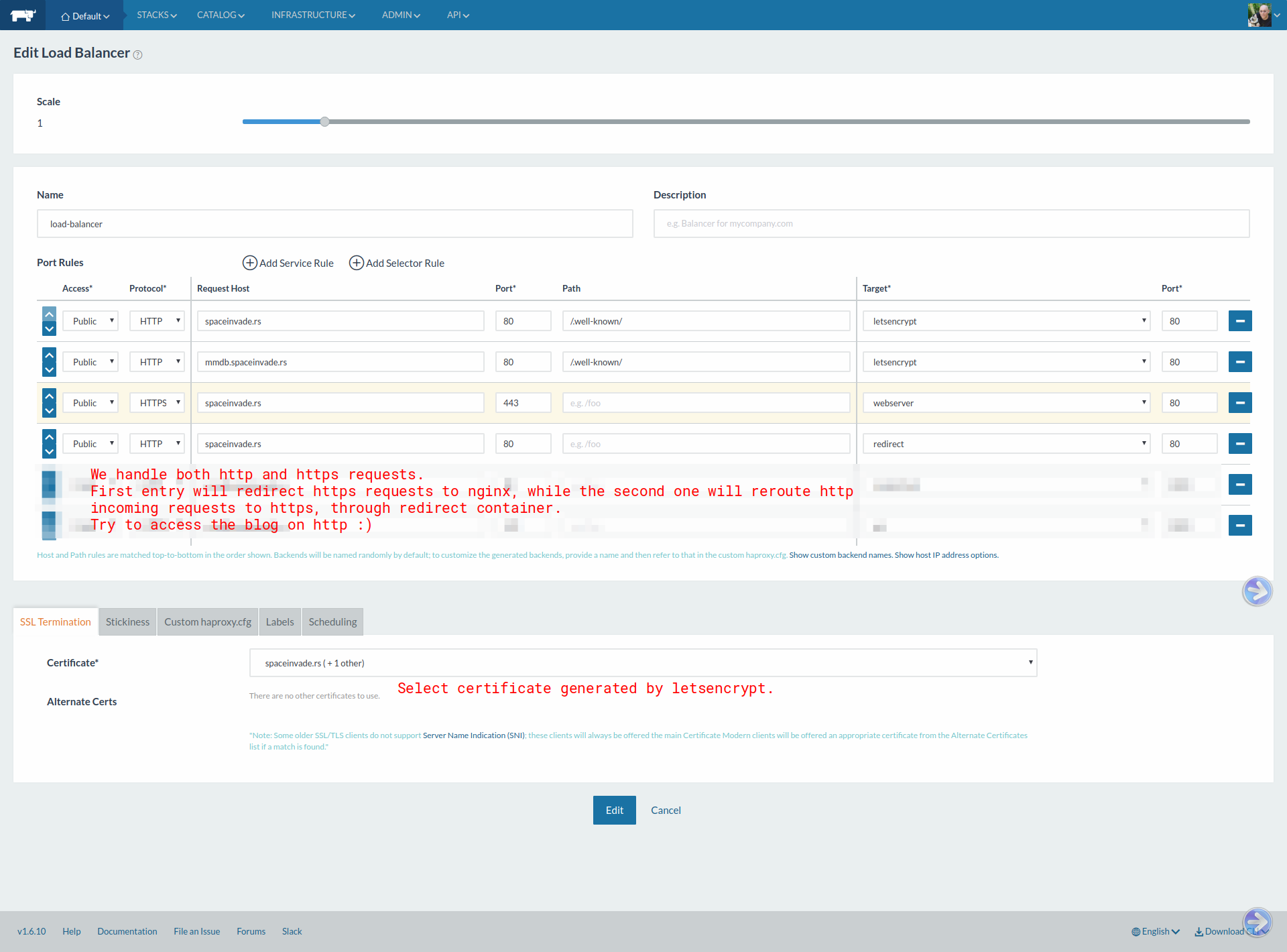Click Add Selector Rule plus icon
1287x952 pixels.
tap(357, 263)
